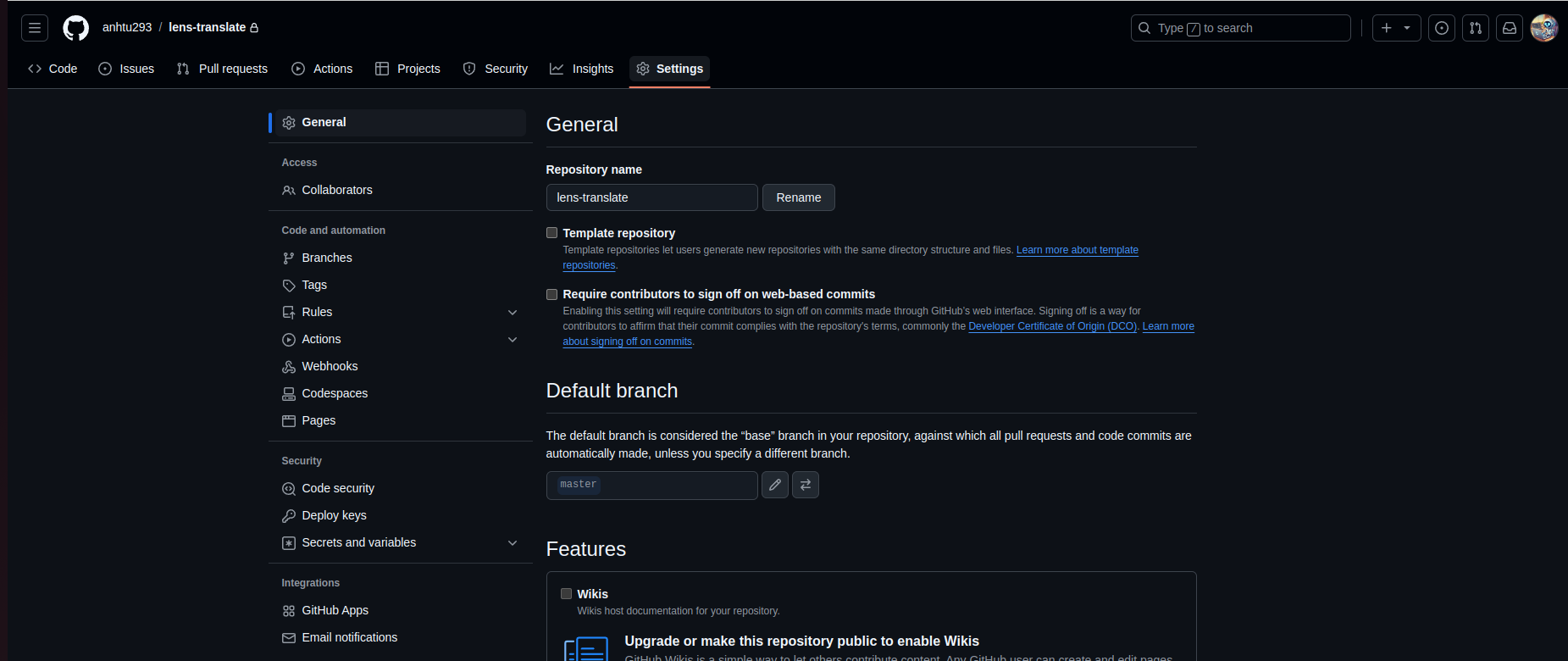Open Developer Certificate of Origin (DCO) link
Image resolution: width=1568 pixels, height=661 pixels.
pos(1052,326)
